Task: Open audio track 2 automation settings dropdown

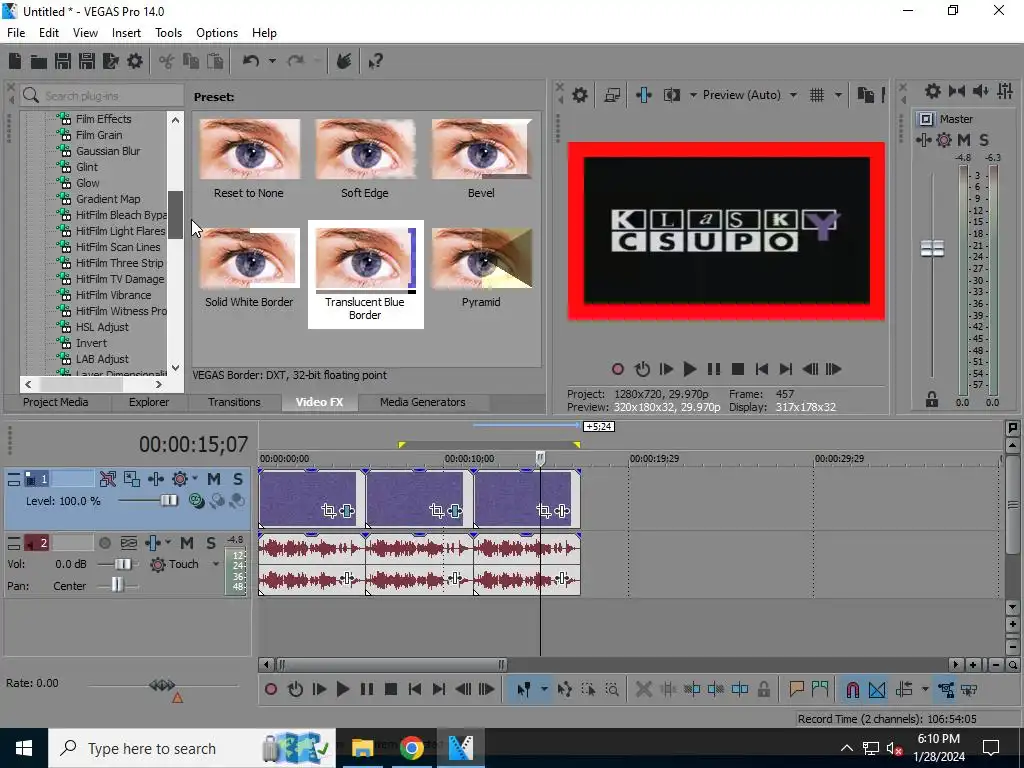Action: pyautogui.click(x=168, y=543)
